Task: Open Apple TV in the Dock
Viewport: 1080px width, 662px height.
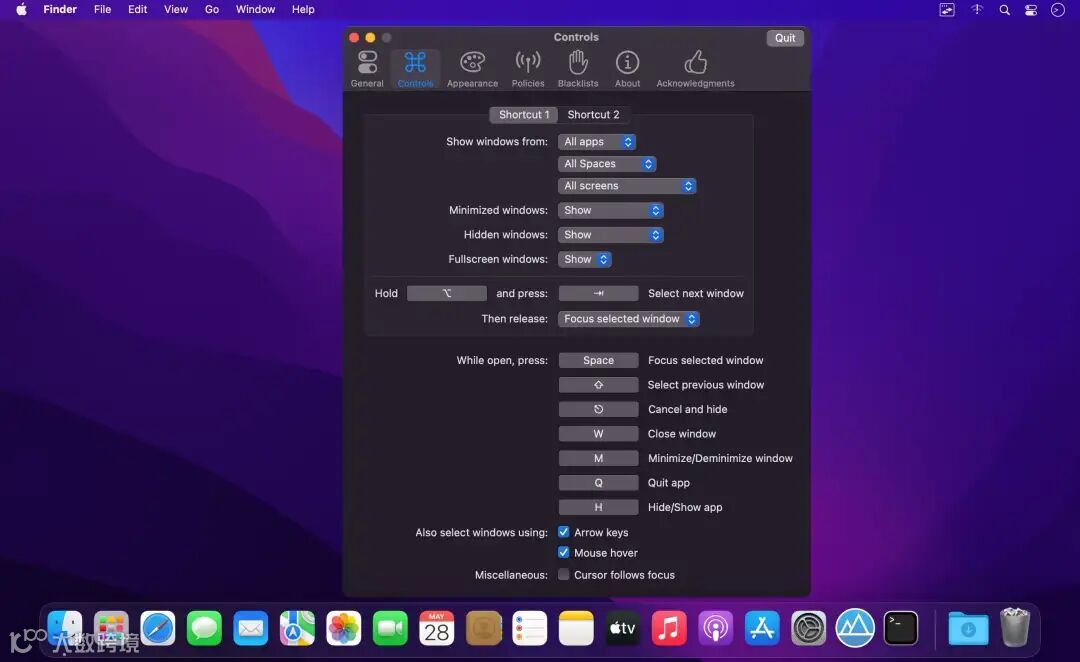Action: point(623,628)
